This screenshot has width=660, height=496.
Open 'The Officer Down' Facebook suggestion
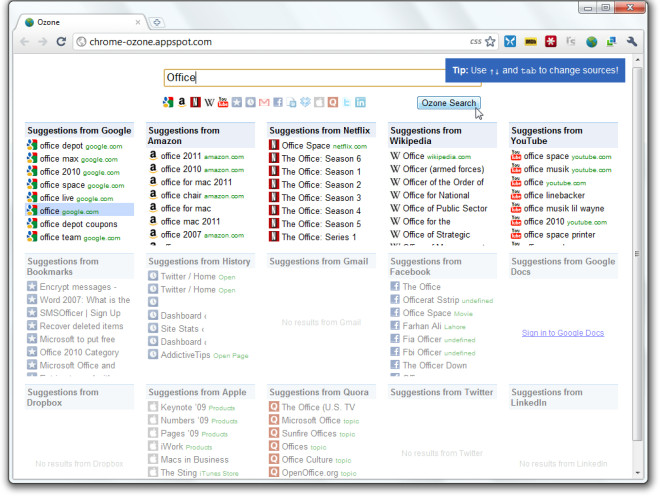[x=443, y=365]
